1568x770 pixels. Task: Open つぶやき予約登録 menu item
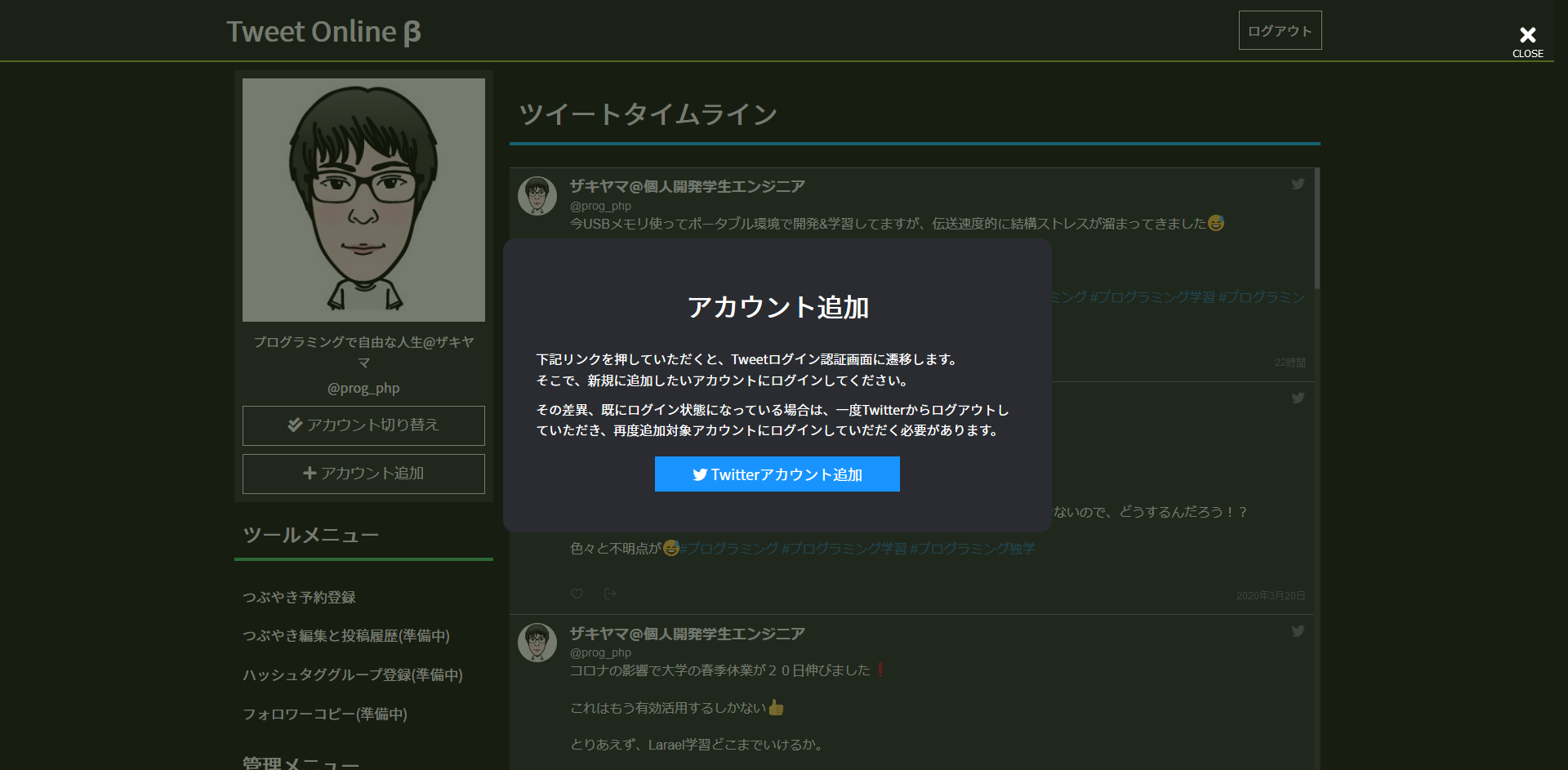[x=299, y=598]
